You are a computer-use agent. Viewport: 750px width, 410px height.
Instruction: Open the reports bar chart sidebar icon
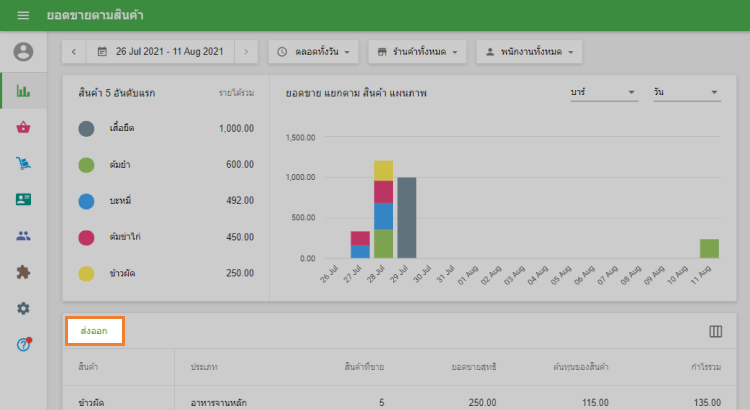[x=23, y=91]
